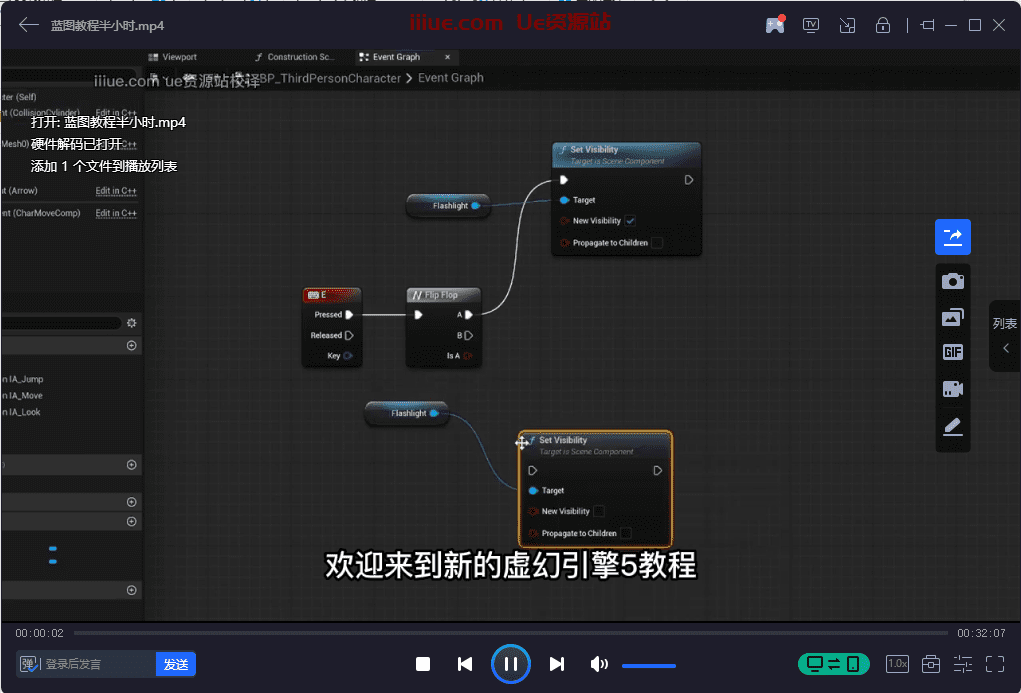Screen dimensions: 1021x693
Task: Open the playback settings sliders icon
Action: (963, 664)
